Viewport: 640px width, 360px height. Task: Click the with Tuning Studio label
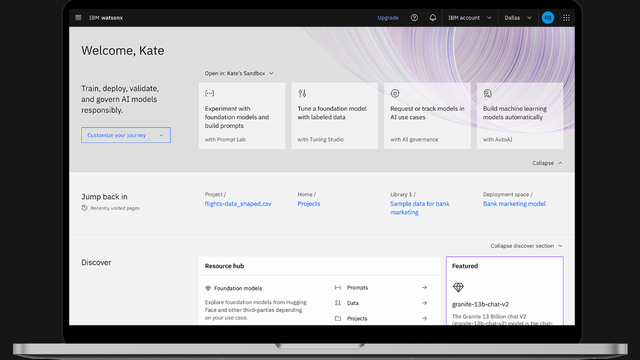pos(320,140)
